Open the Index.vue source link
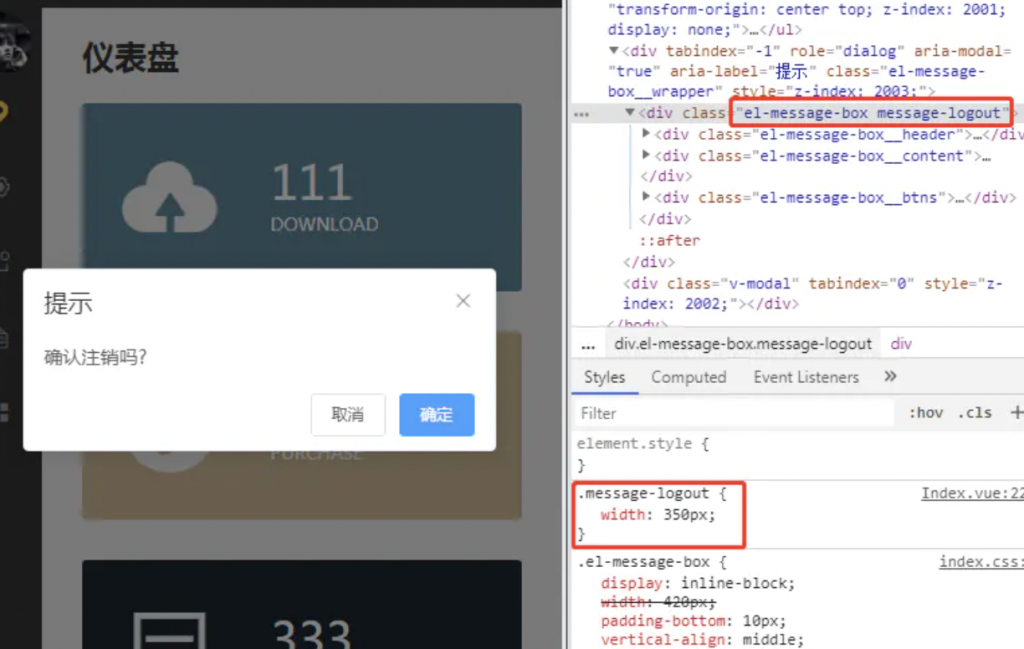Viewport: 1024px width, 649px height. click(x=970, y=493)
